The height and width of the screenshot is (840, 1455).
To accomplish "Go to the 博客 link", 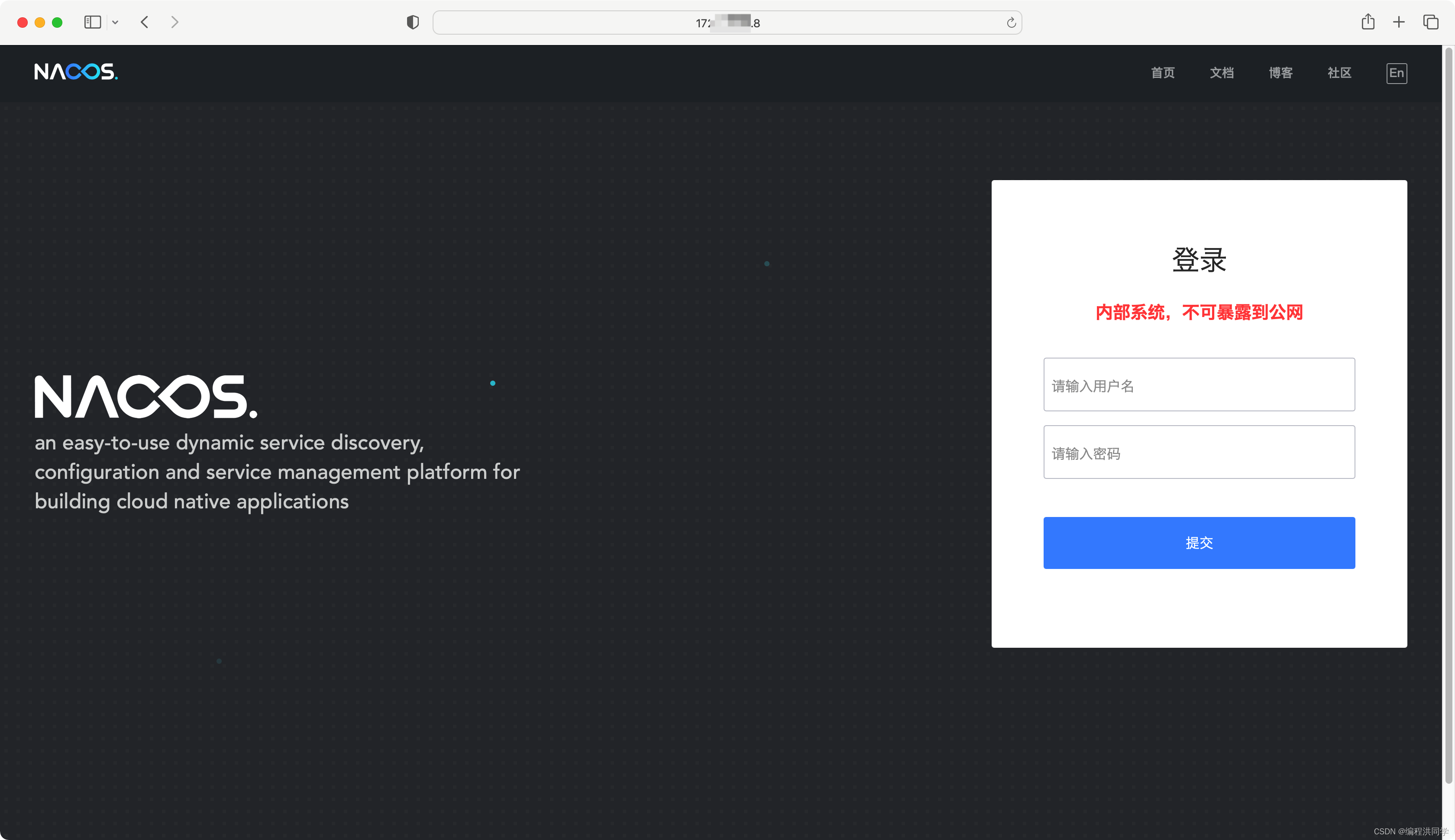I will [1280, 73].
